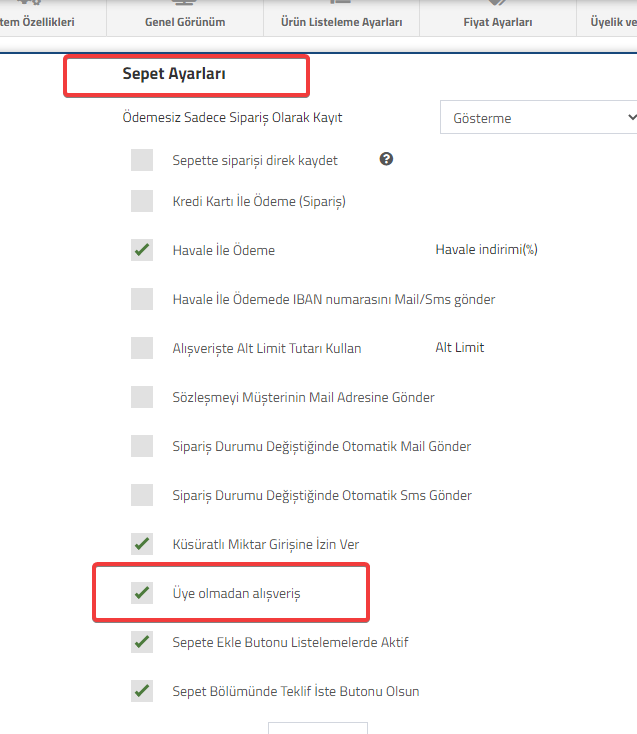
Task: Uncheck Sepet Bölümünde Teklif İste Butonu Olsun
Action: [142, 691]
